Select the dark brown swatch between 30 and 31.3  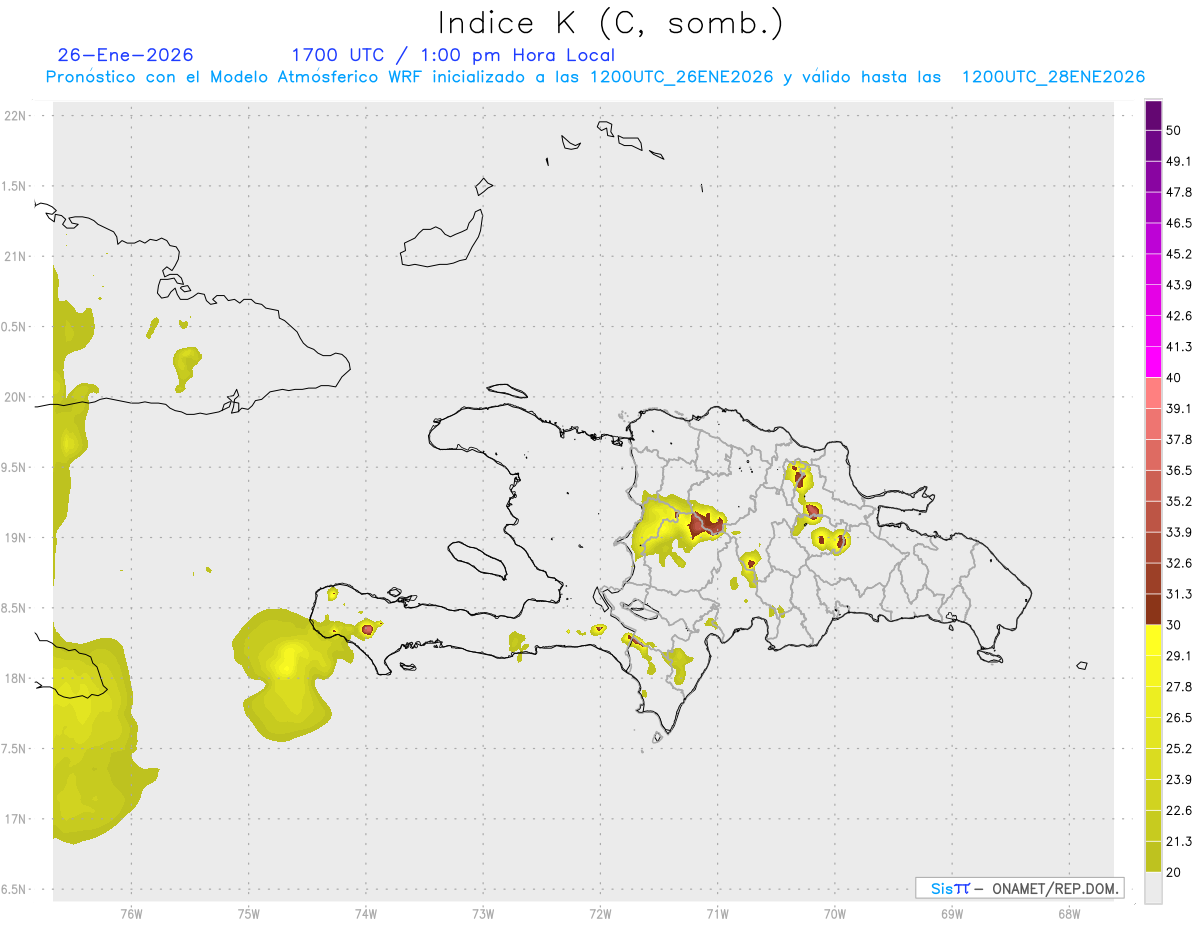(1153, 609)
